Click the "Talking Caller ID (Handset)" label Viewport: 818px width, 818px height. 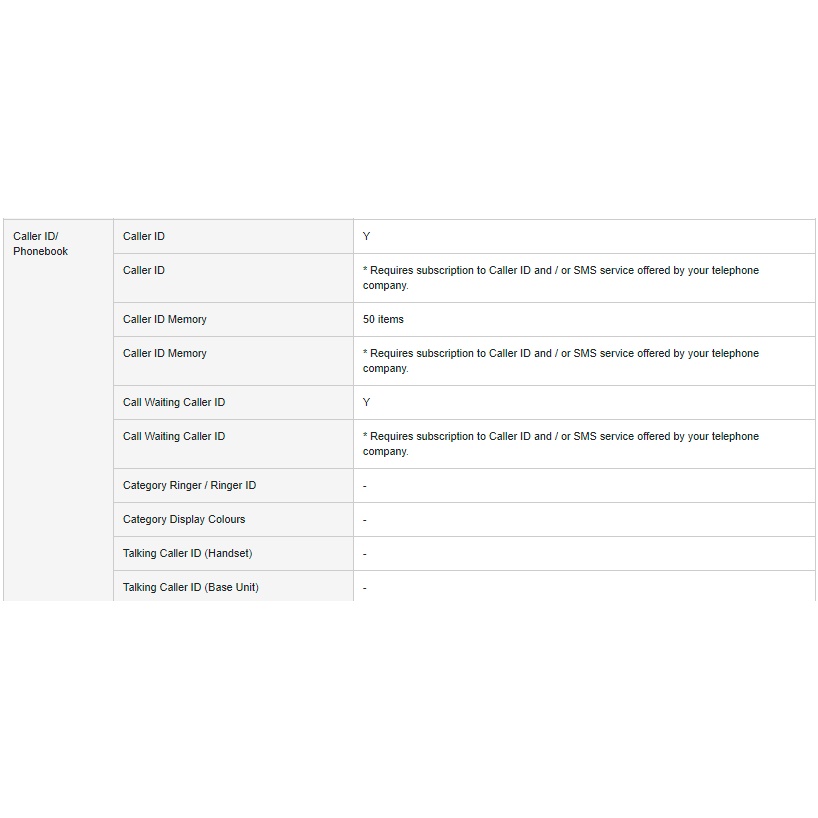(187, 554)
